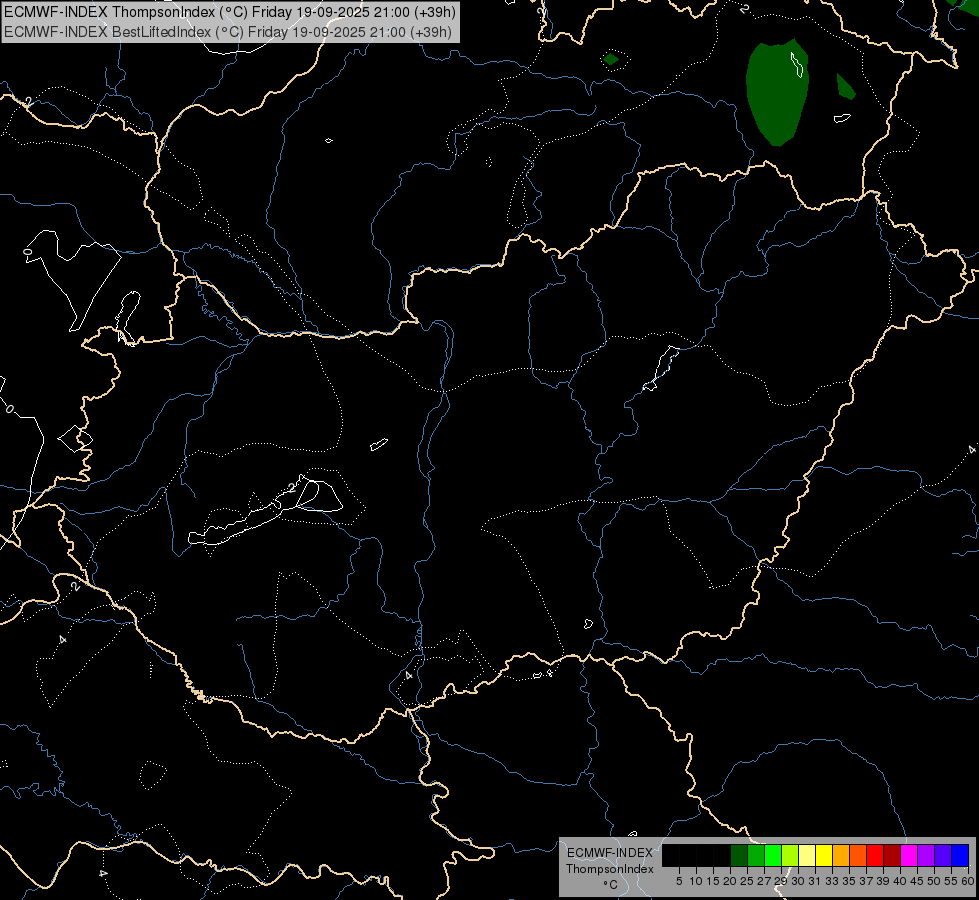Click legend scale value 5
979x900 pixels.
coord(679,881)
